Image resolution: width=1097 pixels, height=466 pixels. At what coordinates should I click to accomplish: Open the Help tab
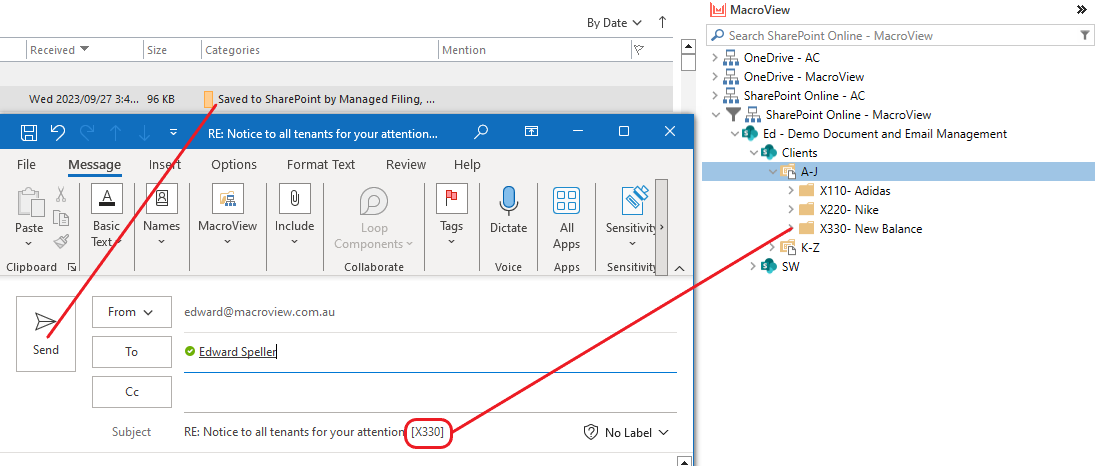(x=467, y=164)
